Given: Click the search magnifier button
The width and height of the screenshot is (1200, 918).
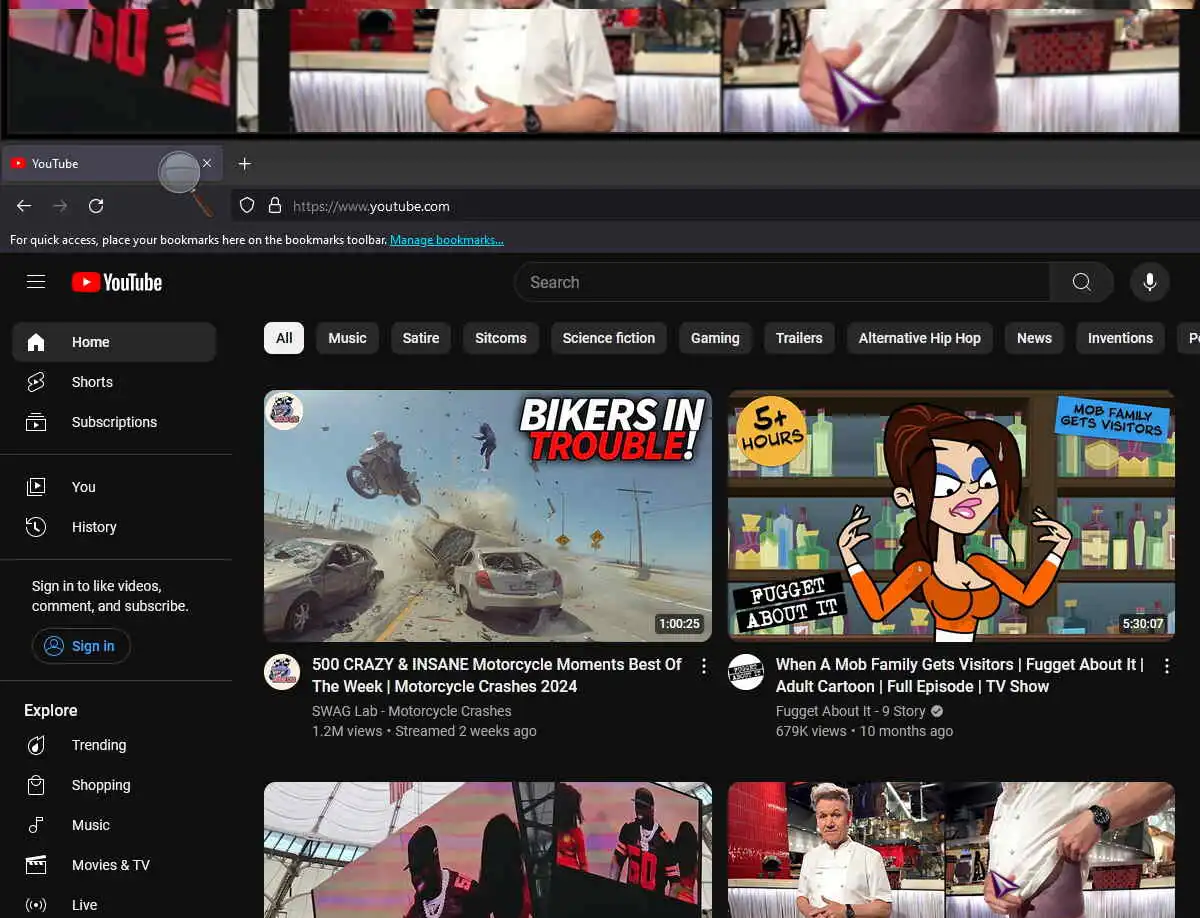Looking at the screenshot, I should pyautogui.click(x=1081, y=282).
